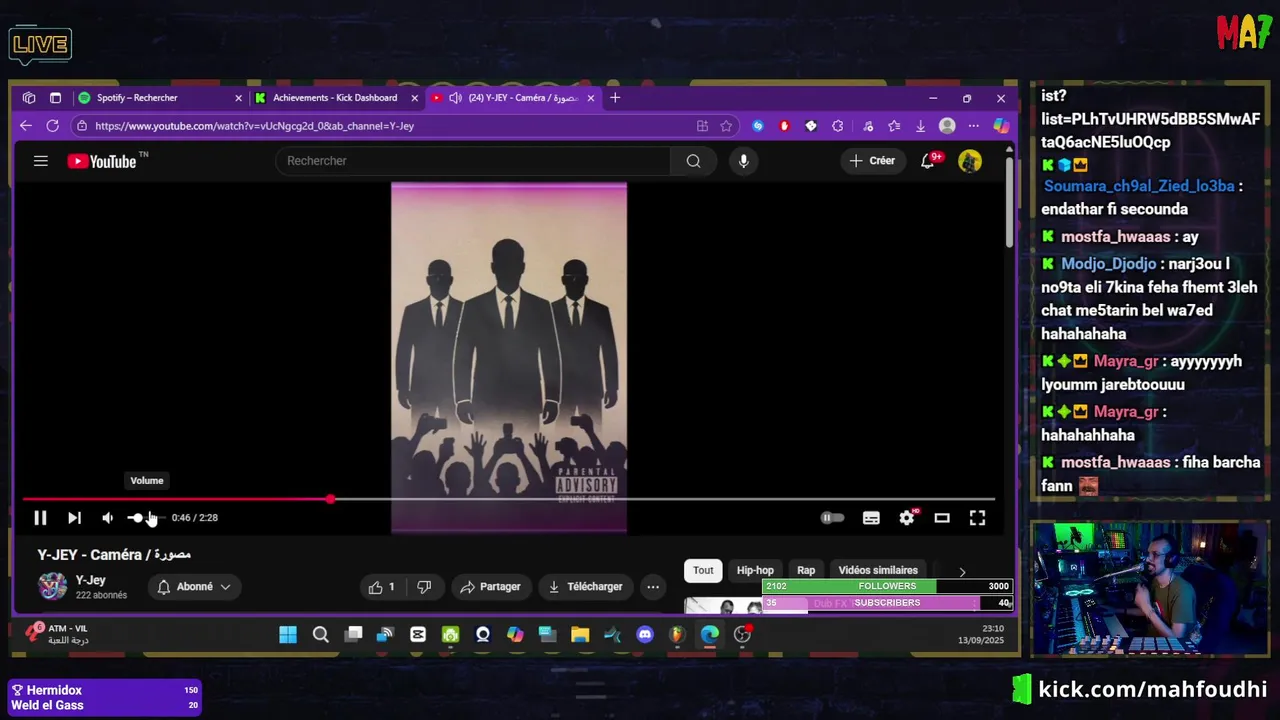1280x720 pixels.
Task: Mute the Y-JEY tab via speaker icon
Action: coord(455,98)
